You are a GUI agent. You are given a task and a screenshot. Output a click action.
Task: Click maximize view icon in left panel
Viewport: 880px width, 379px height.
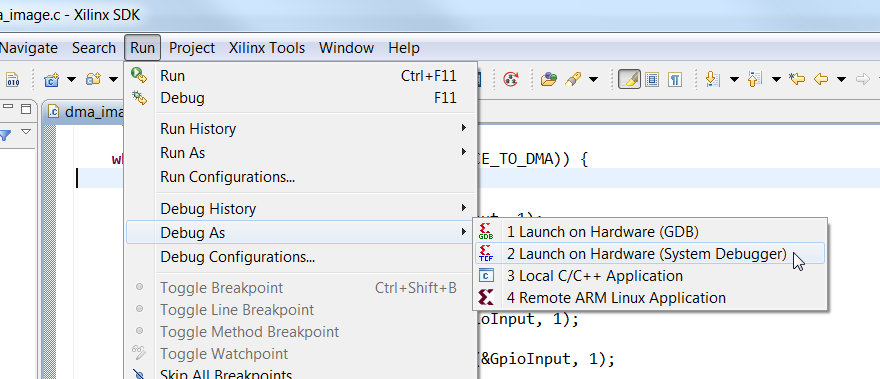(x=26, y=108)
